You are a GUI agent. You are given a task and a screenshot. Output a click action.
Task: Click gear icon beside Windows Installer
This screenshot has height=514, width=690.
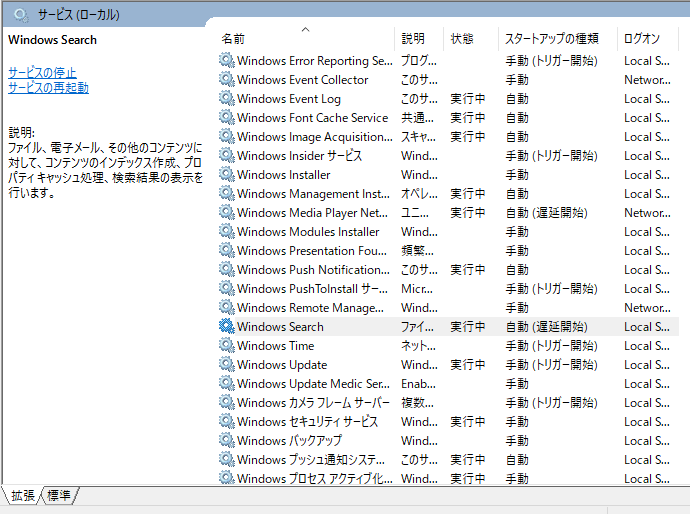click(x=227, y=174)
